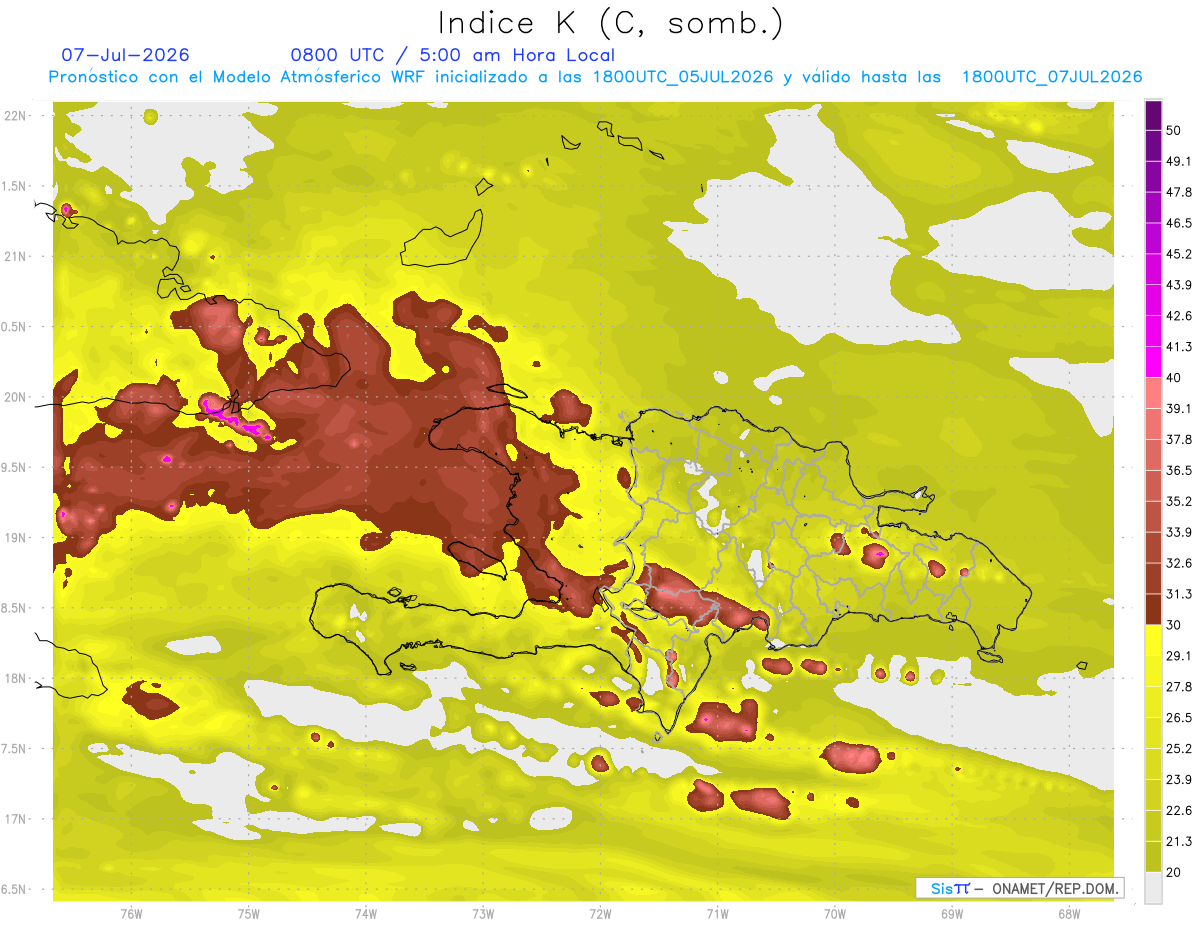Click the '73W' longitude label
The image size is (1200, 927).
pos(483,913)
